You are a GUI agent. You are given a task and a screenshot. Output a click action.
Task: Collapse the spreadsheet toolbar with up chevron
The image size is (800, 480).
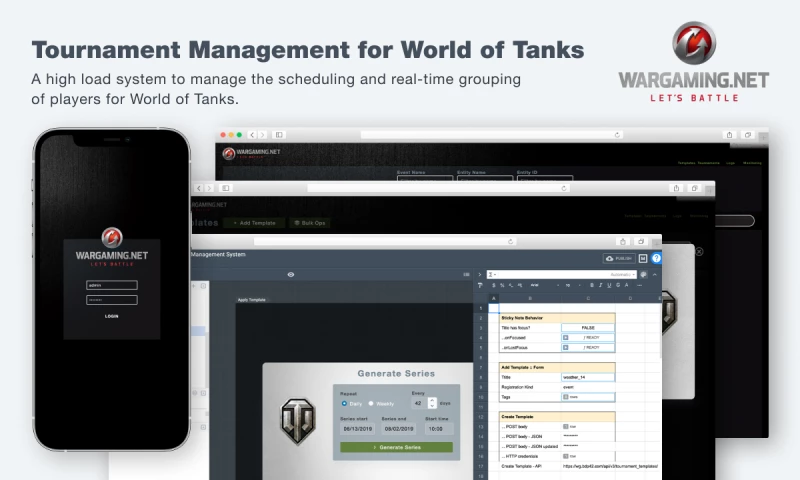tap(655, 274)
